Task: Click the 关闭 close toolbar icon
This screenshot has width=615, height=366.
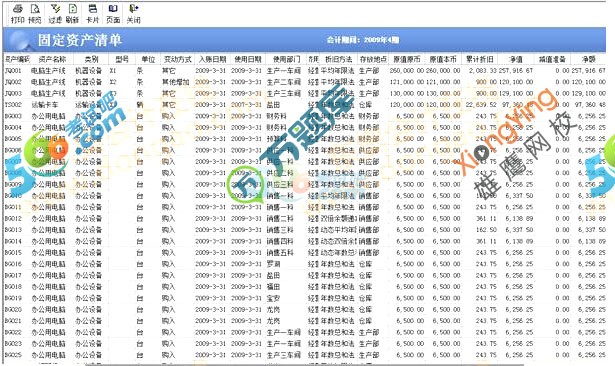Action: [x=133, y=14]
